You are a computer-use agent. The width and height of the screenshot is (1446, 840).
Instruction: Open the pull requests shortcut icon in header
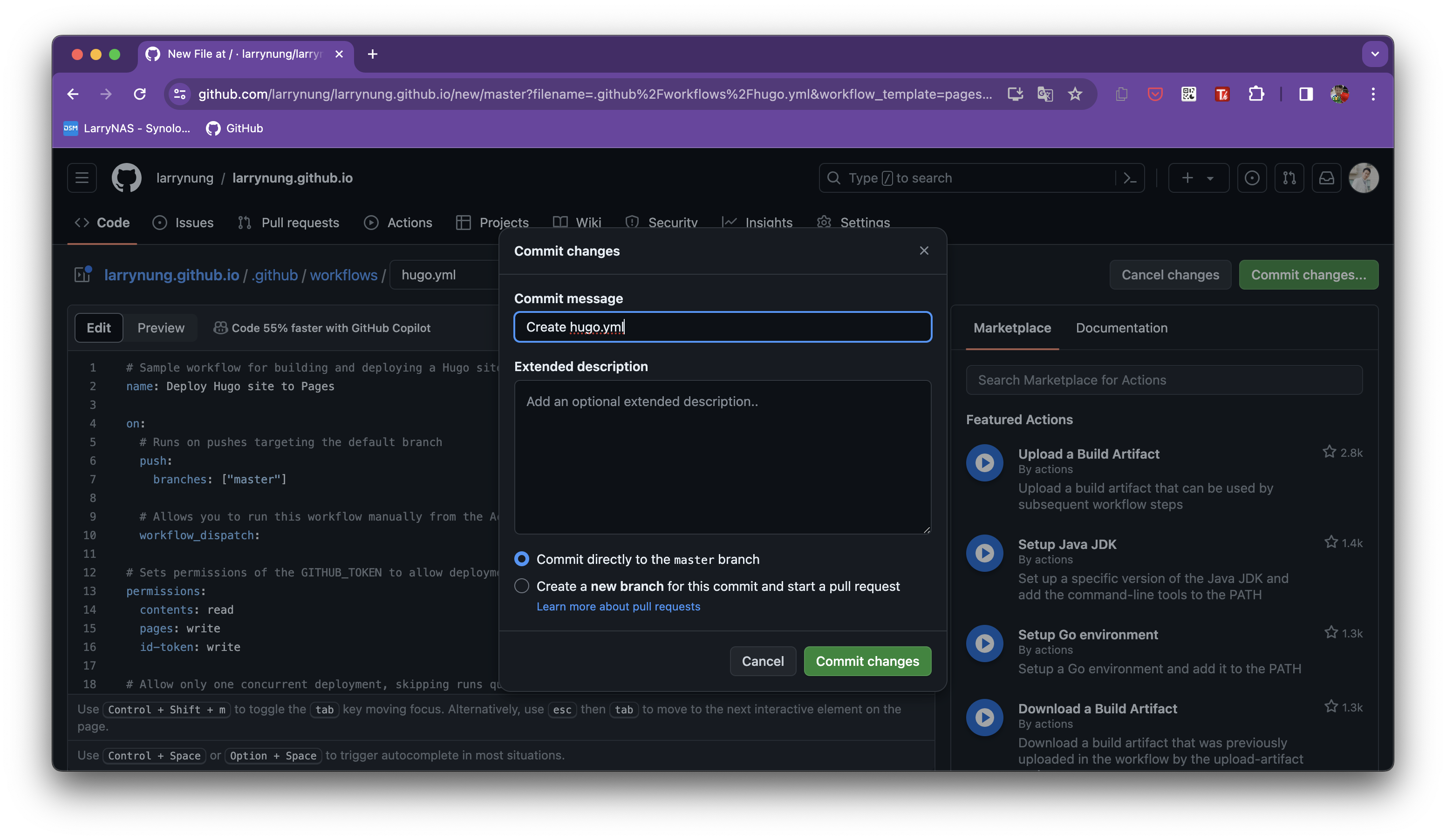1289,178
